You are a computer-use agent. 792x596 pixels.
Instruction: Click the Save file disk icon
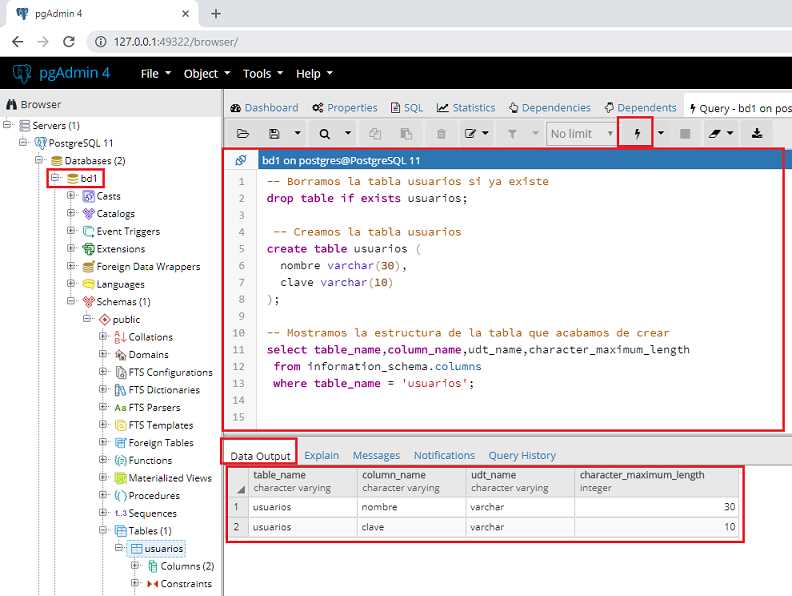pos(274,134)
